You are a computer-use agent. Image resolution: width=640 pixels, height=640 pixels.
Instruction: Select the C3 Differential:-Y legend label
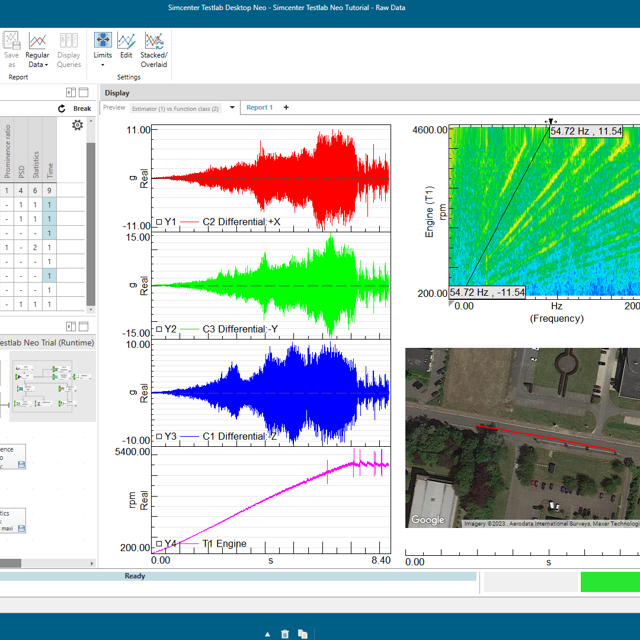click(x=240, y=329)
